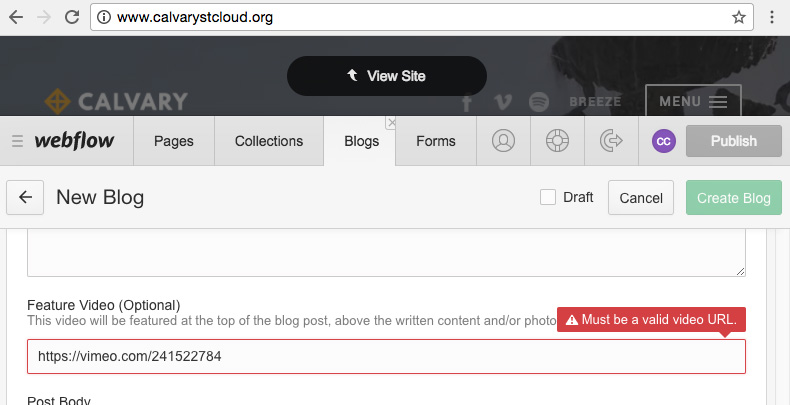Click the Publish button

click(734, 141)
